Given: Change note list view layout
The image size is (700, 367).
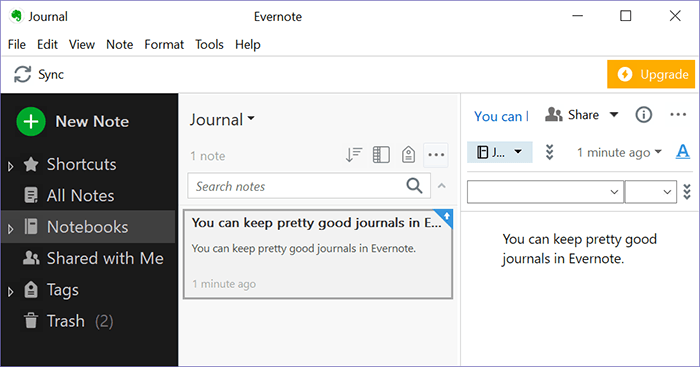Looking at the screenshot, I should click(x=381, y=155).
